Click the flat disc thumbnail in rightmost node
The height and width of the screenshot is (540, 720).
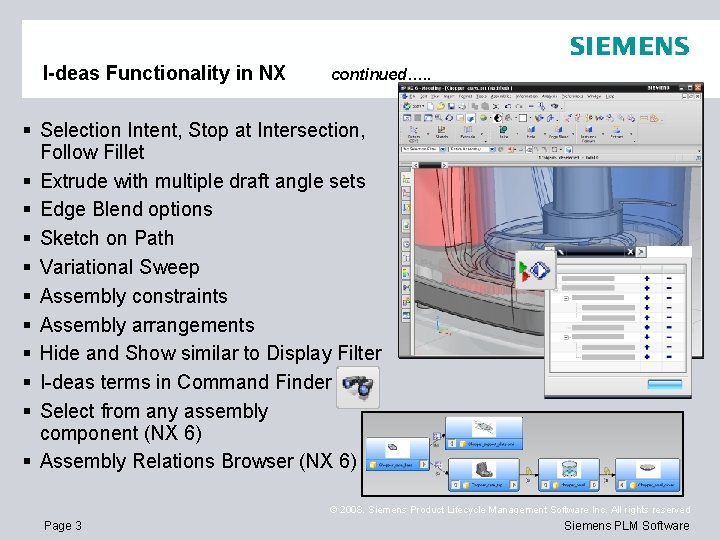pyautogui.click(x=648, y=468)
